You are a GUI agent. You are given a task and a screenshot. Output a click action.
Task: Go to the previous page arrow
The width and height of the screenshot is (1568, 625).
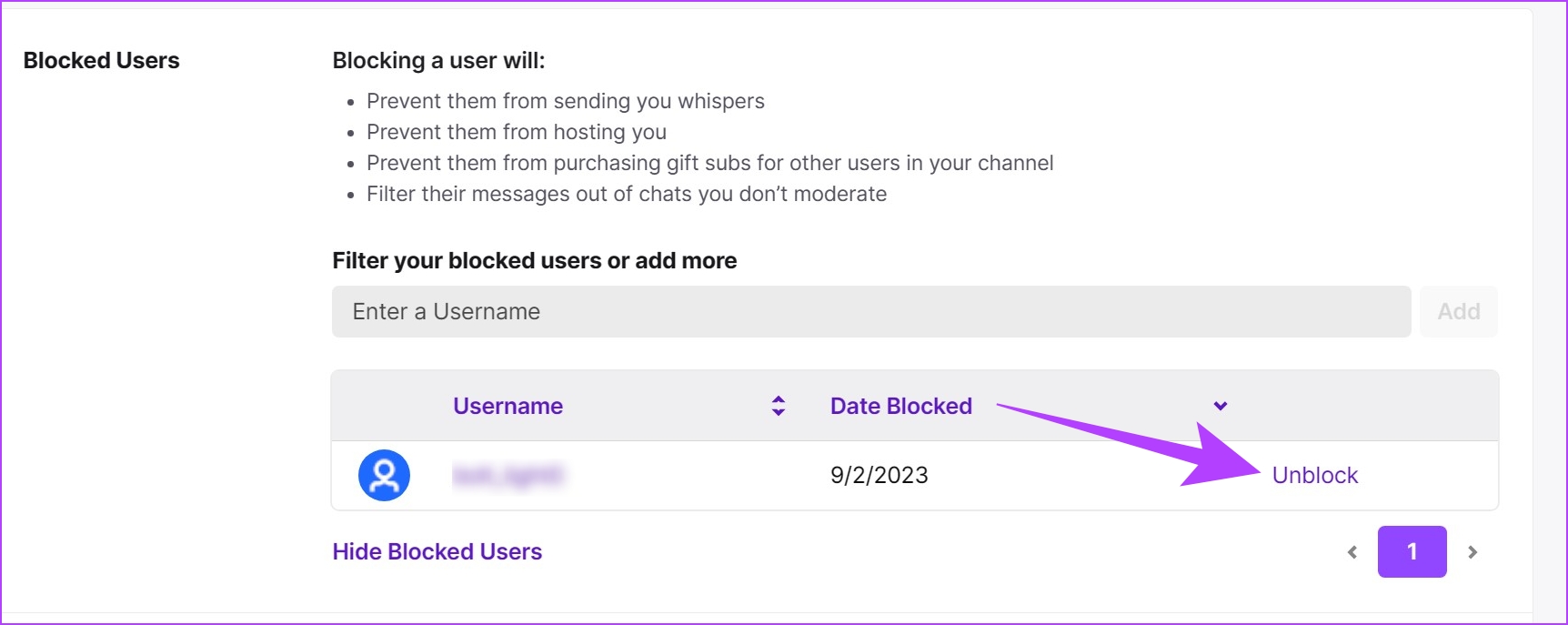click(x=1352, y=552)
